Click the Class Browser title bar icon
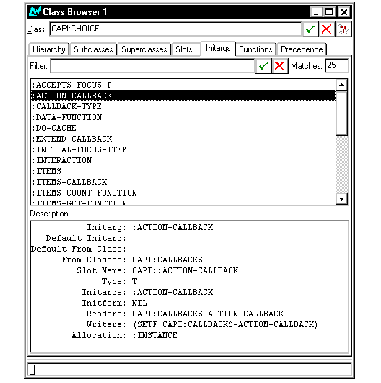The width and height of the screenshot is (381, 383). tap(35, 12)
